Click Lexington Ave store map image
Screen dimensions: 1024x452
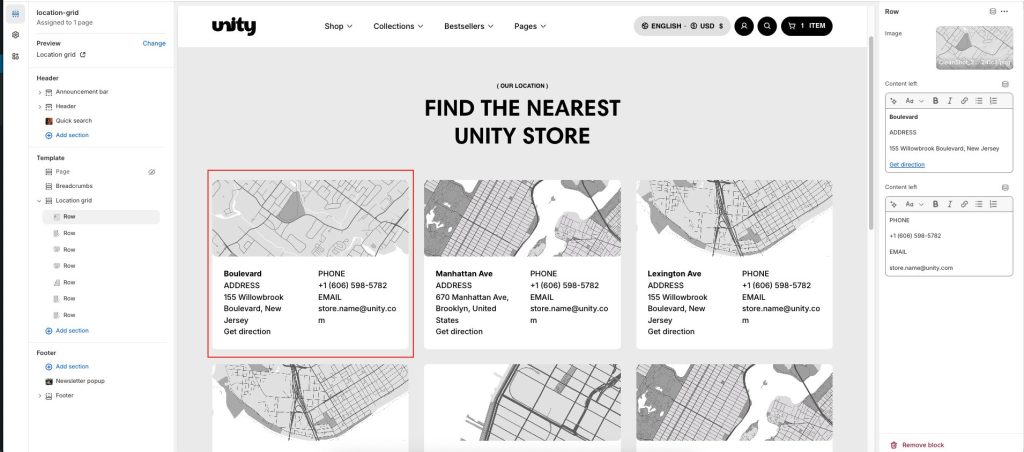(x=735, y=218)
